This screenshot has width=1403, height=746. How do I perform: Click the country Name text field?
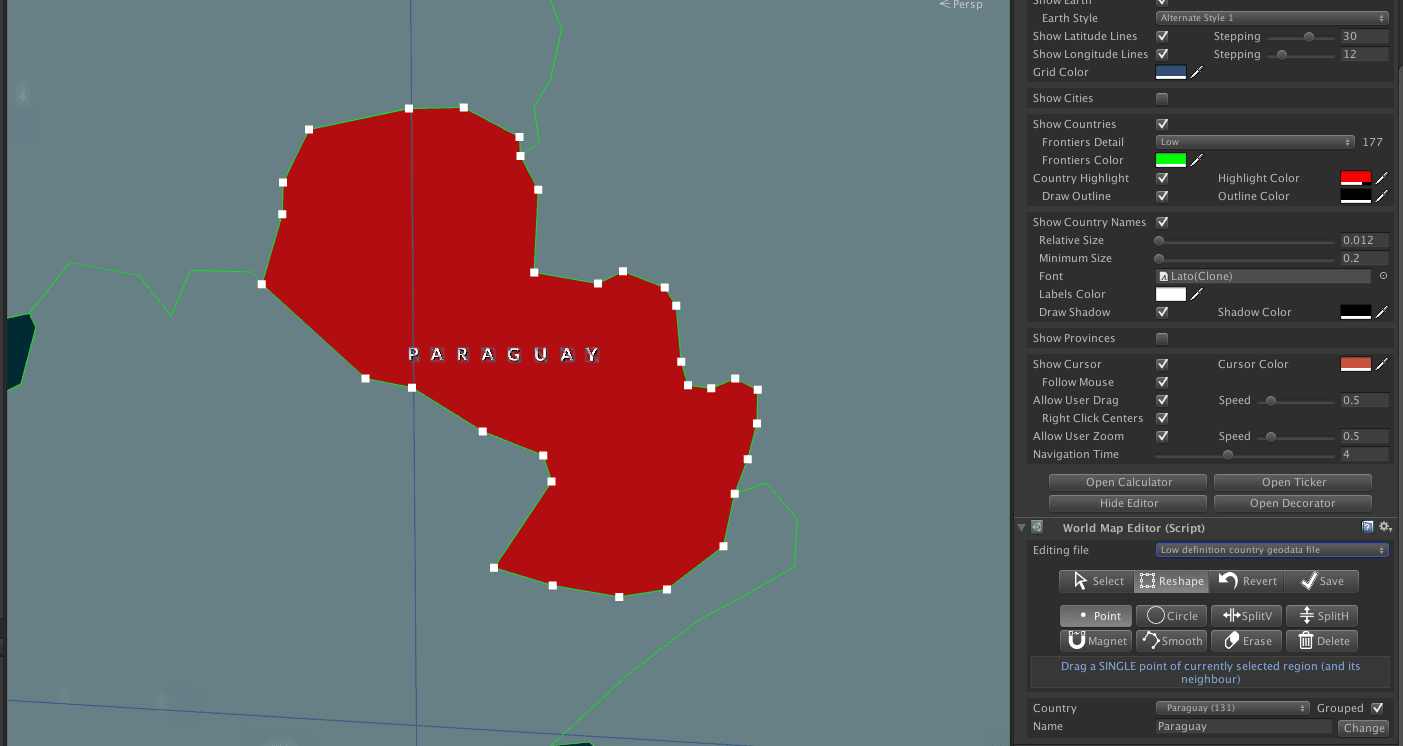[x=1243, y=727]
